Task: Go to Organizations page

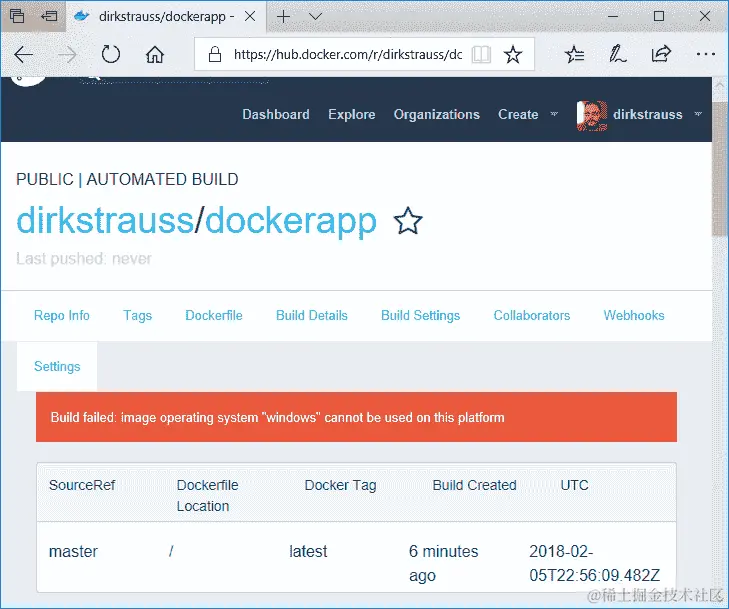Action: pos(437,114)
